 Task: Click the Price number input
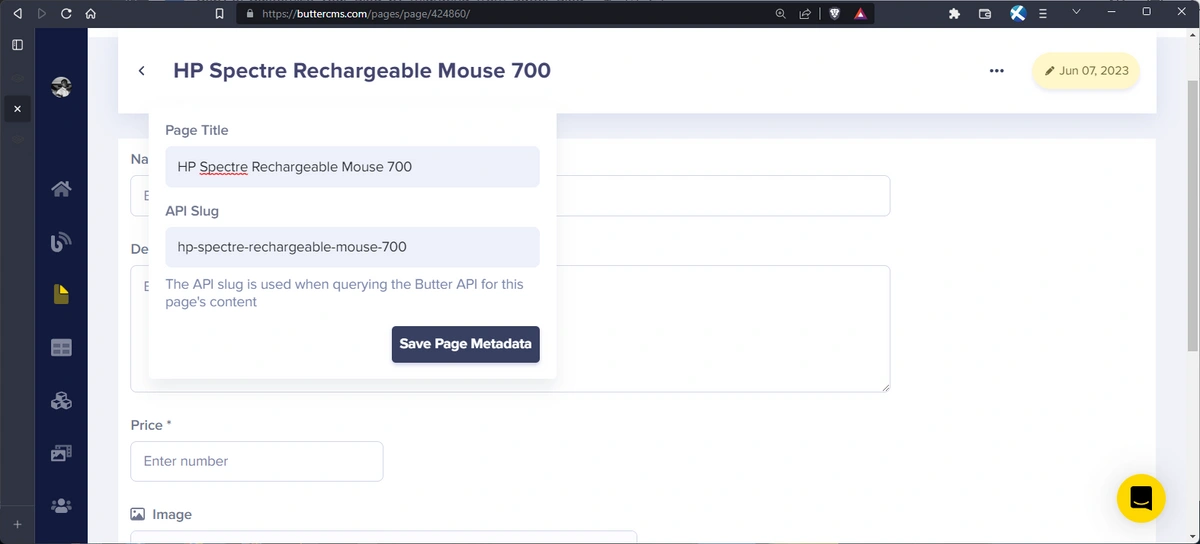tap(257, 461)
